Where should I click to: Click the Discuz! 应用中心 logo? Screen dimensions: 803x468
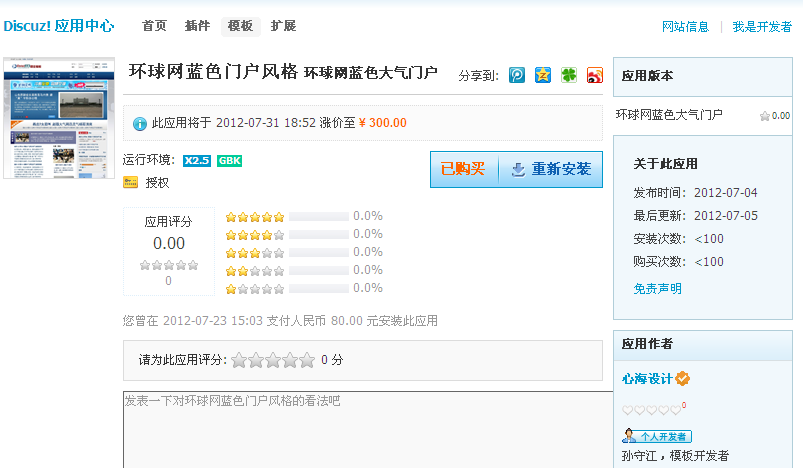[x=59, y=26]
